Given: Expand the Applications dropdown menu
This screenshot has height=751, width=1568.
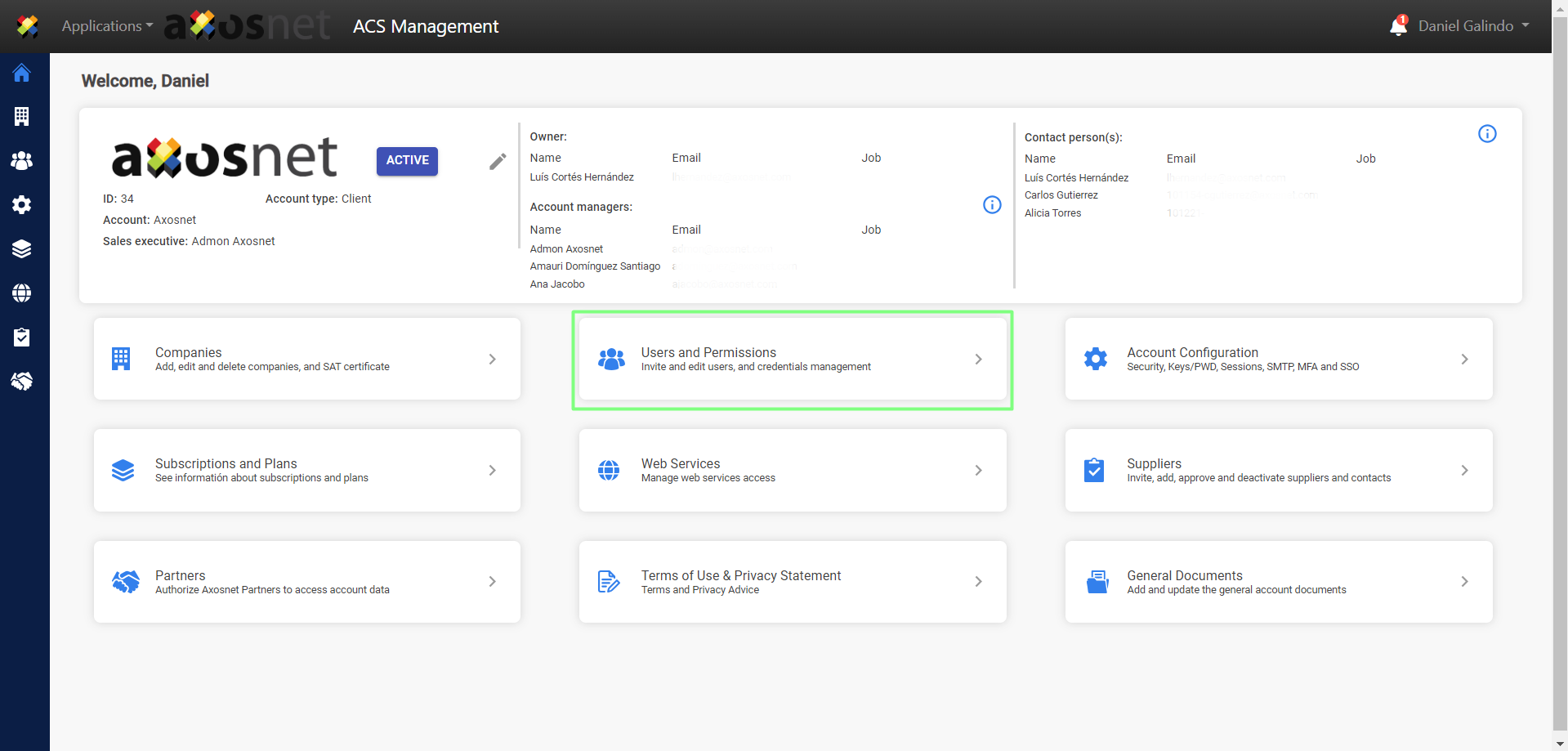Looking at the screenshot, I should [x=107, y=26].
